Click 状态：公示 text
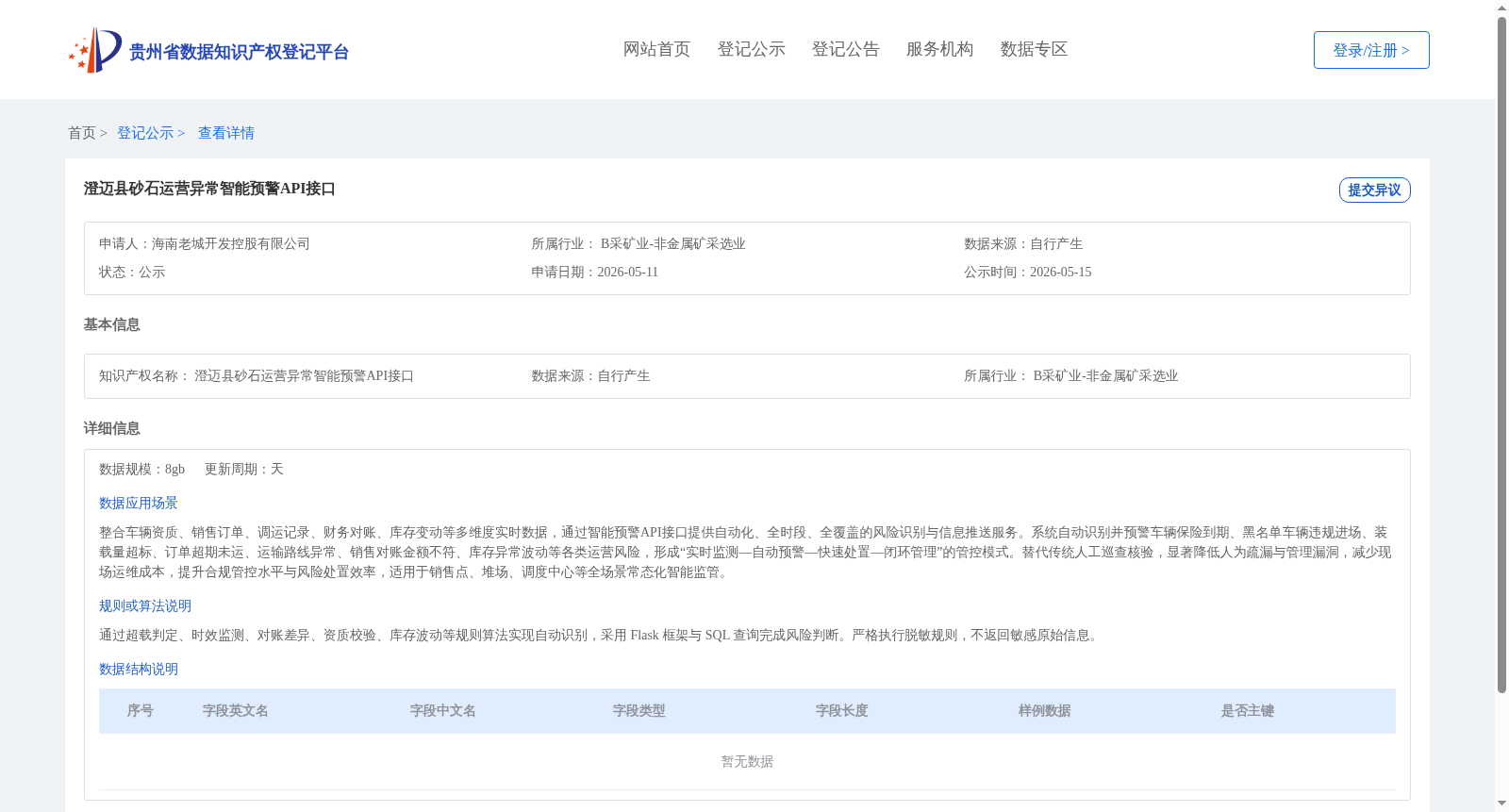 [132, 272]
